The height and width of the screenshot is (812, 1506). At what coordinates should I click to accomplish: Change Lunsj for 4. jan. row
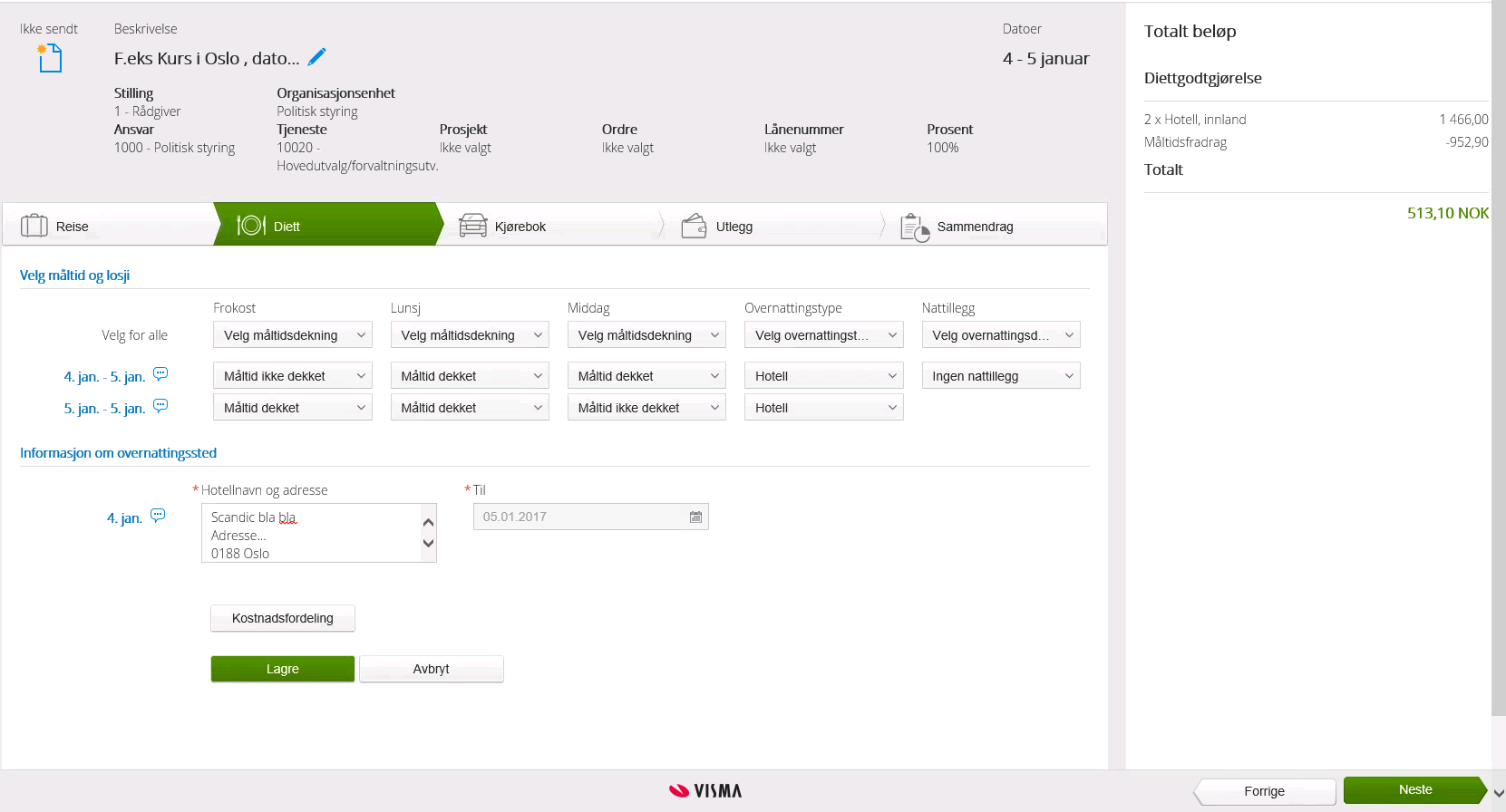point(470,376)
